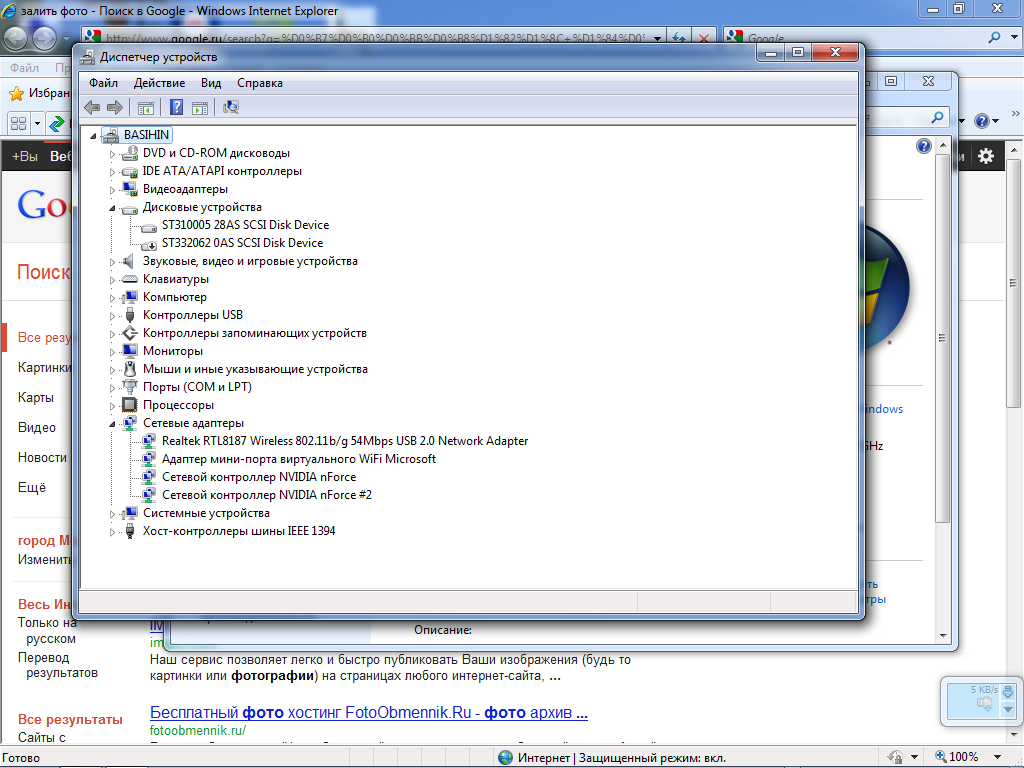Image resolution: width=1024 pixels, height=768 pixels.
Task: Click Картинки in Google sidebar
Action: click(44, 368)
